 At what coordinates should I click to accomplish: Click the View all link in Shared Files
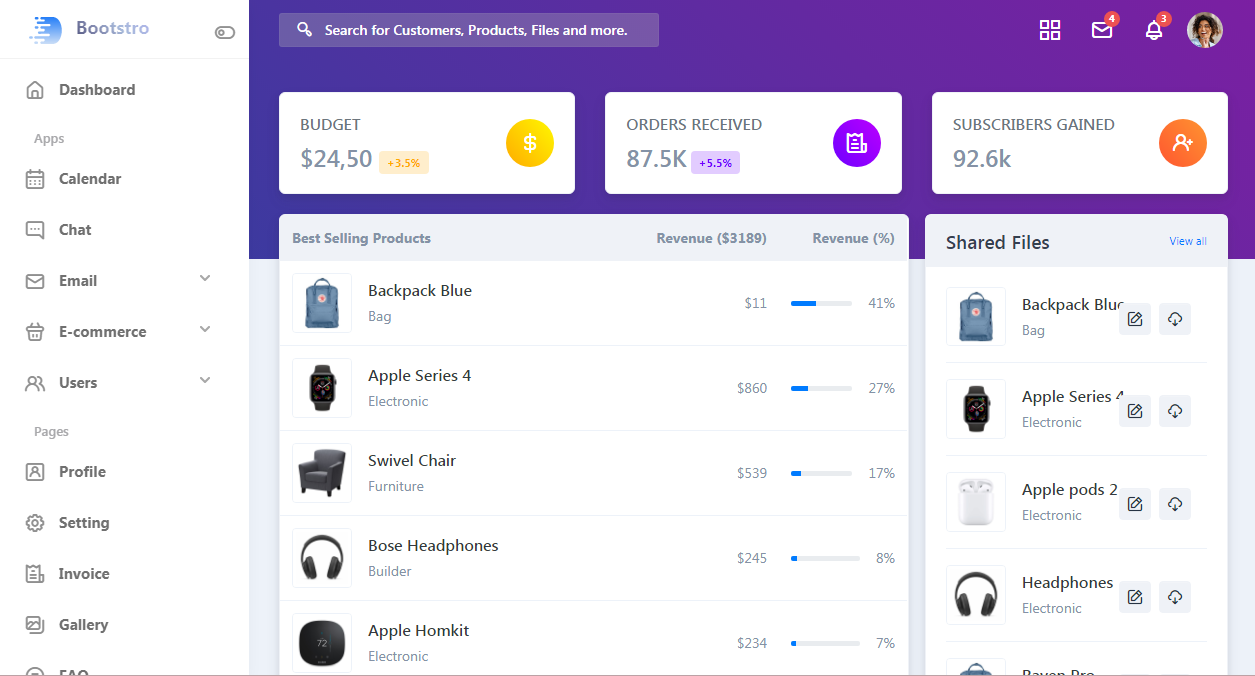pos(1188,241)
